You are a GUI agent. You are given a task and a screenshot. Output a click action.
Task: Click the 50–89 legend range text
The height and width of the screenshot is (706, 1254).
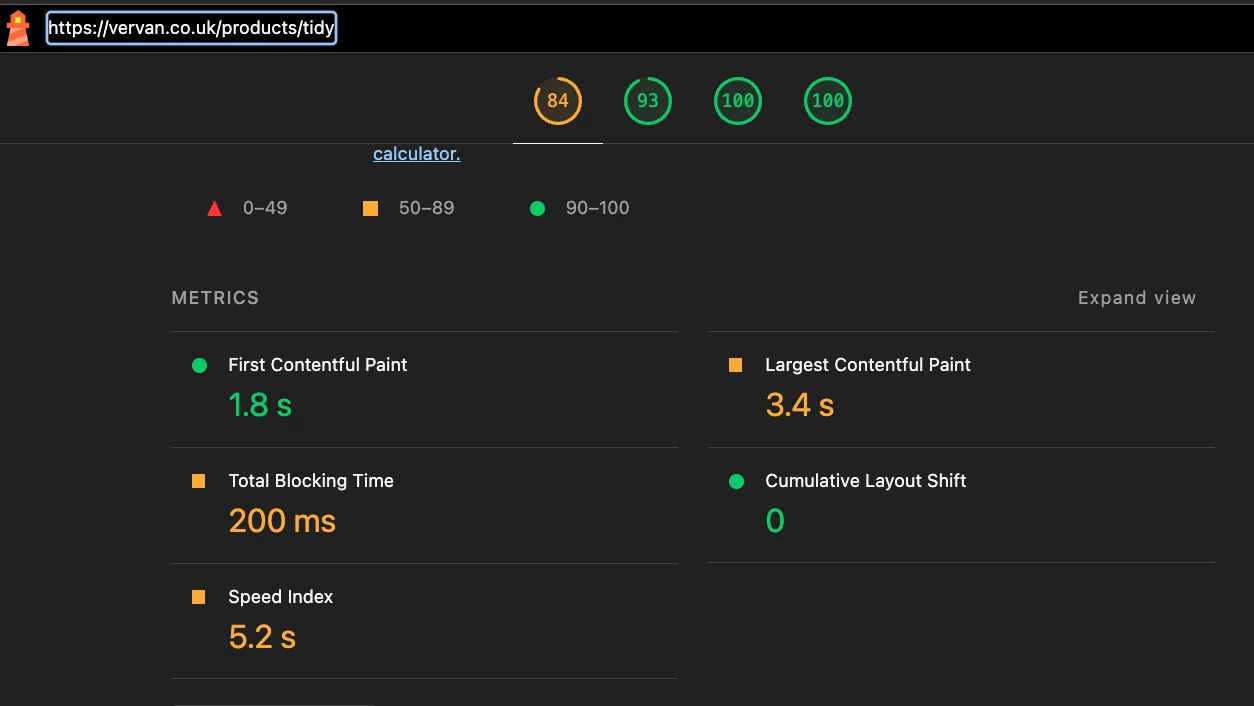426,208
